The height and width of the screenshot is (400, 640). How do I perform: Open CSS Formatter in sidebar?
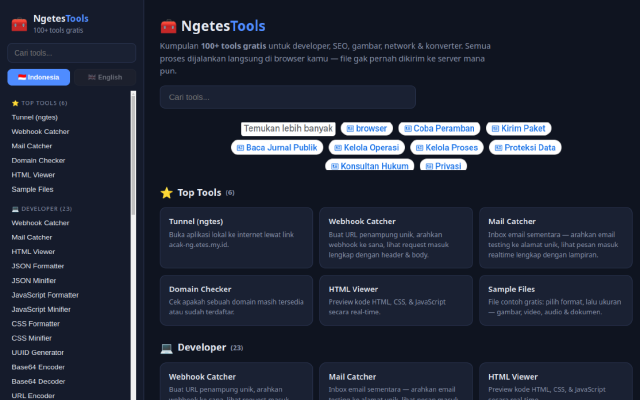click(x=36, y=324)
